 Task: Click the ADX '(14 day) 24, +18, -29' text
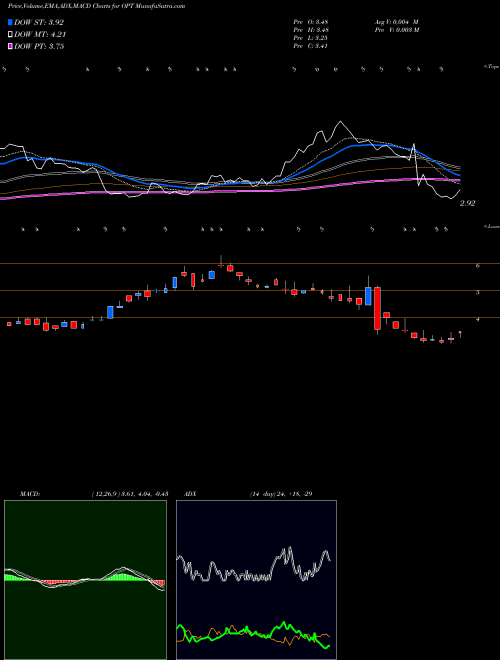[281, 494]
